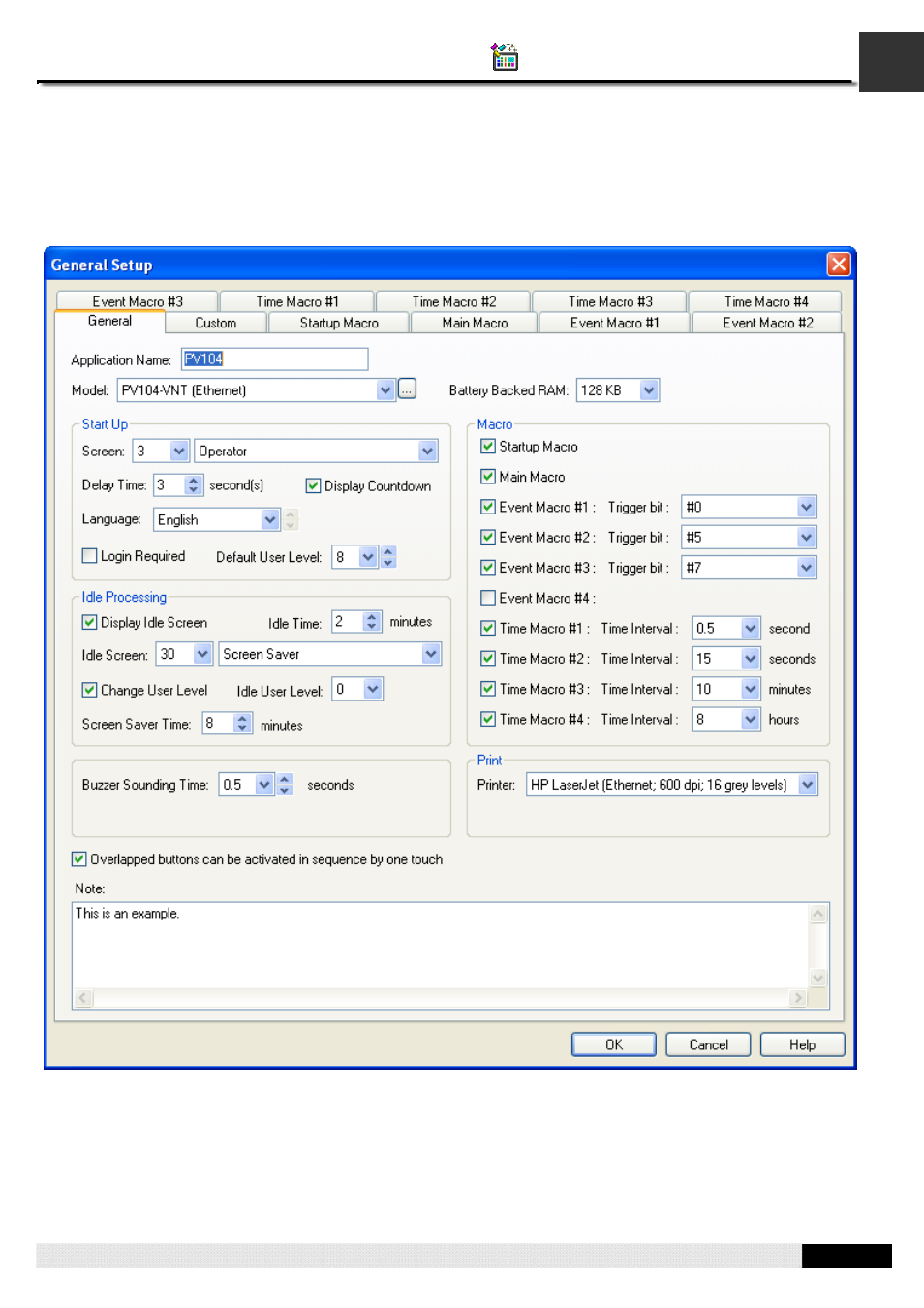
Task: Enable the Login Required checkbox
Action: (x=89, y=555)
